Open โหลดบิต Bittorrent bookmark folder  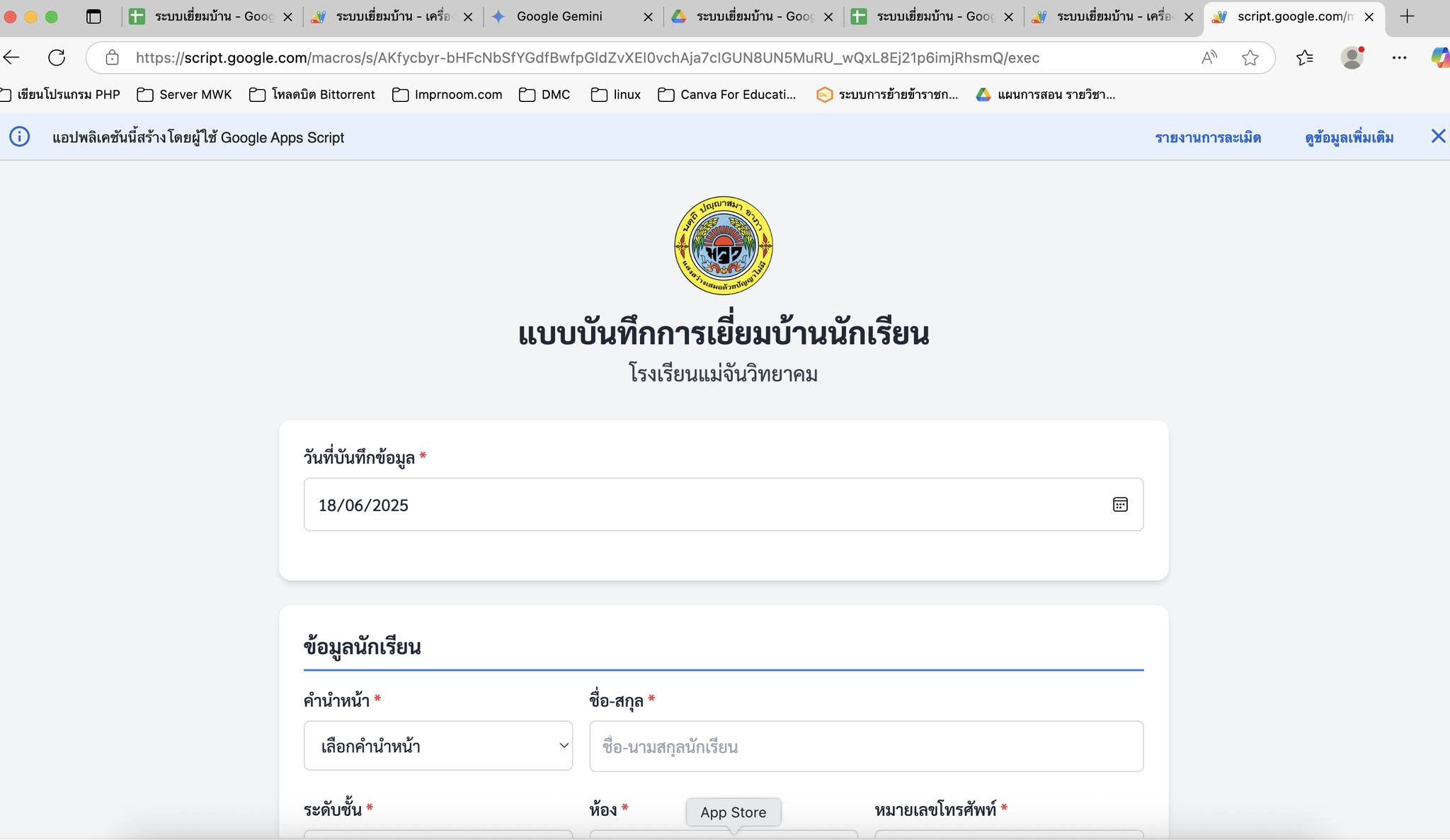pyautogui.click(x=312, y=95)
